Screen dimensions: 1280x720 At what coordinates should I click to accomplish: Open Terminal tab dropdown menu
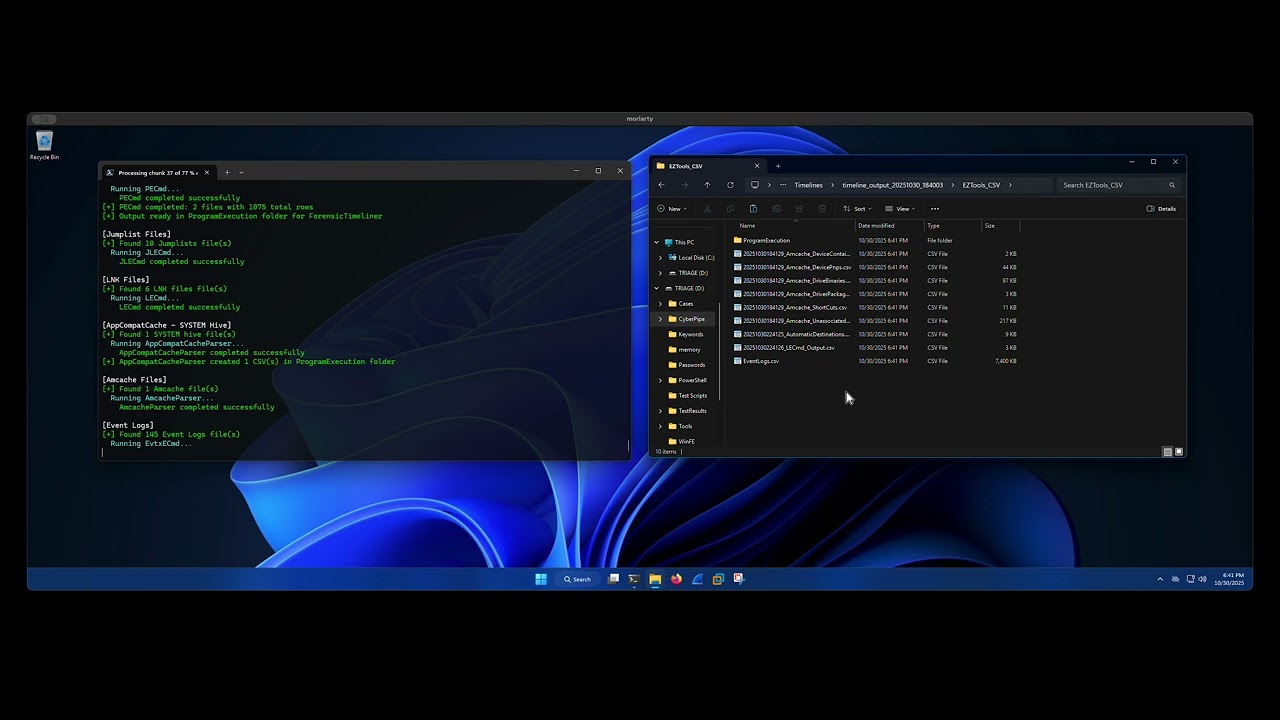(241, 172)
